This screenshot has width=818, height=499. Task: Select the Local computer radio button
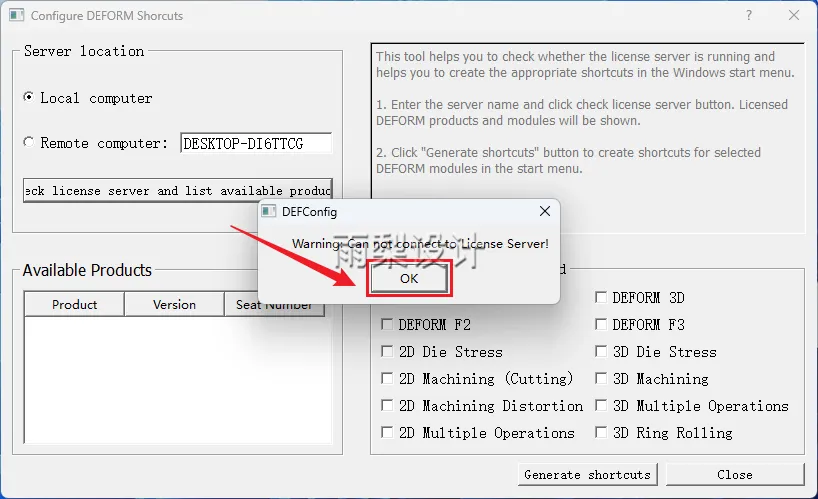point(29,97)
